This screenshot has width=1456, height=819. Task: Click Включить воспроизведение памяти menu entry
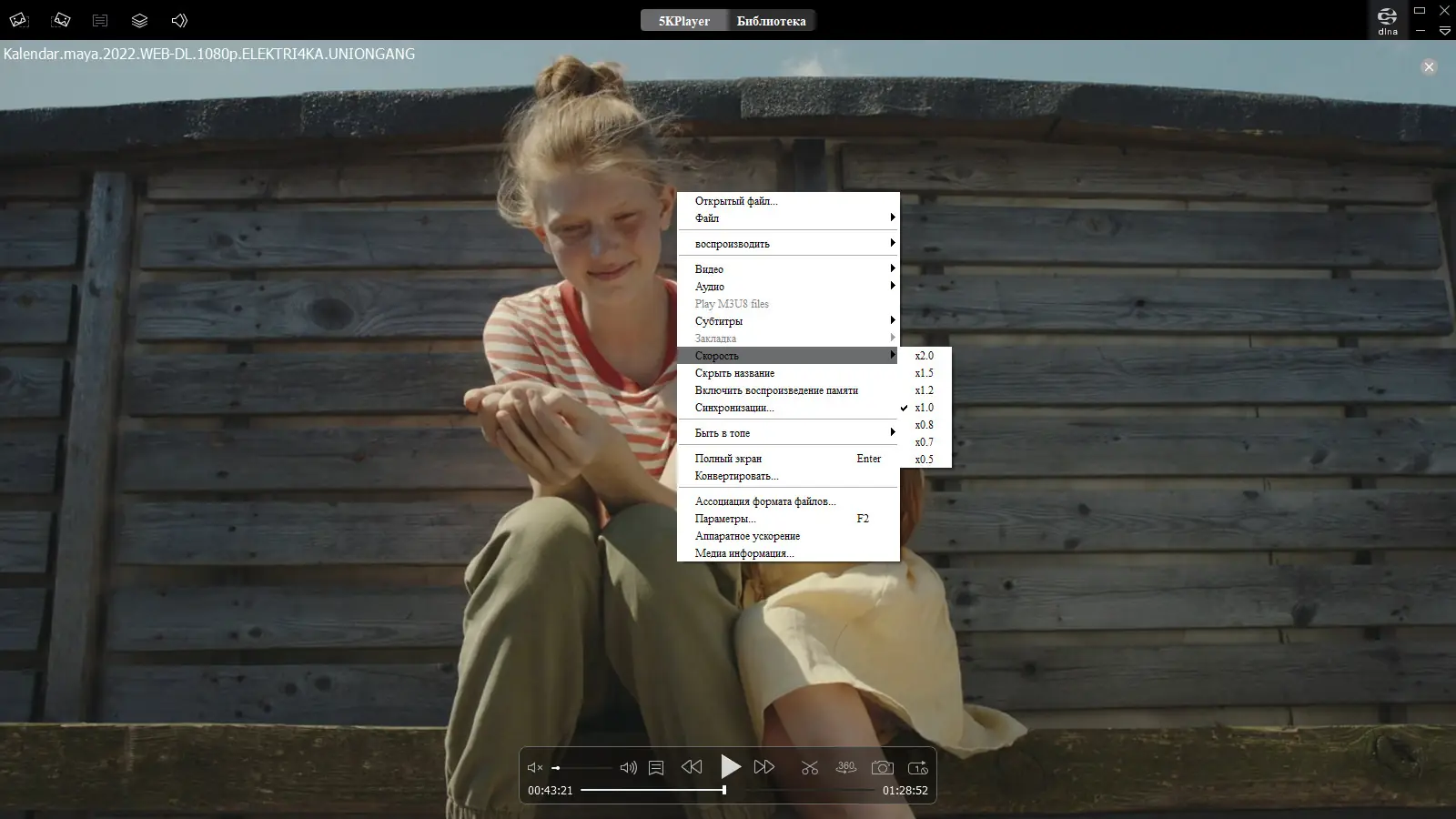tap(788, 390)
